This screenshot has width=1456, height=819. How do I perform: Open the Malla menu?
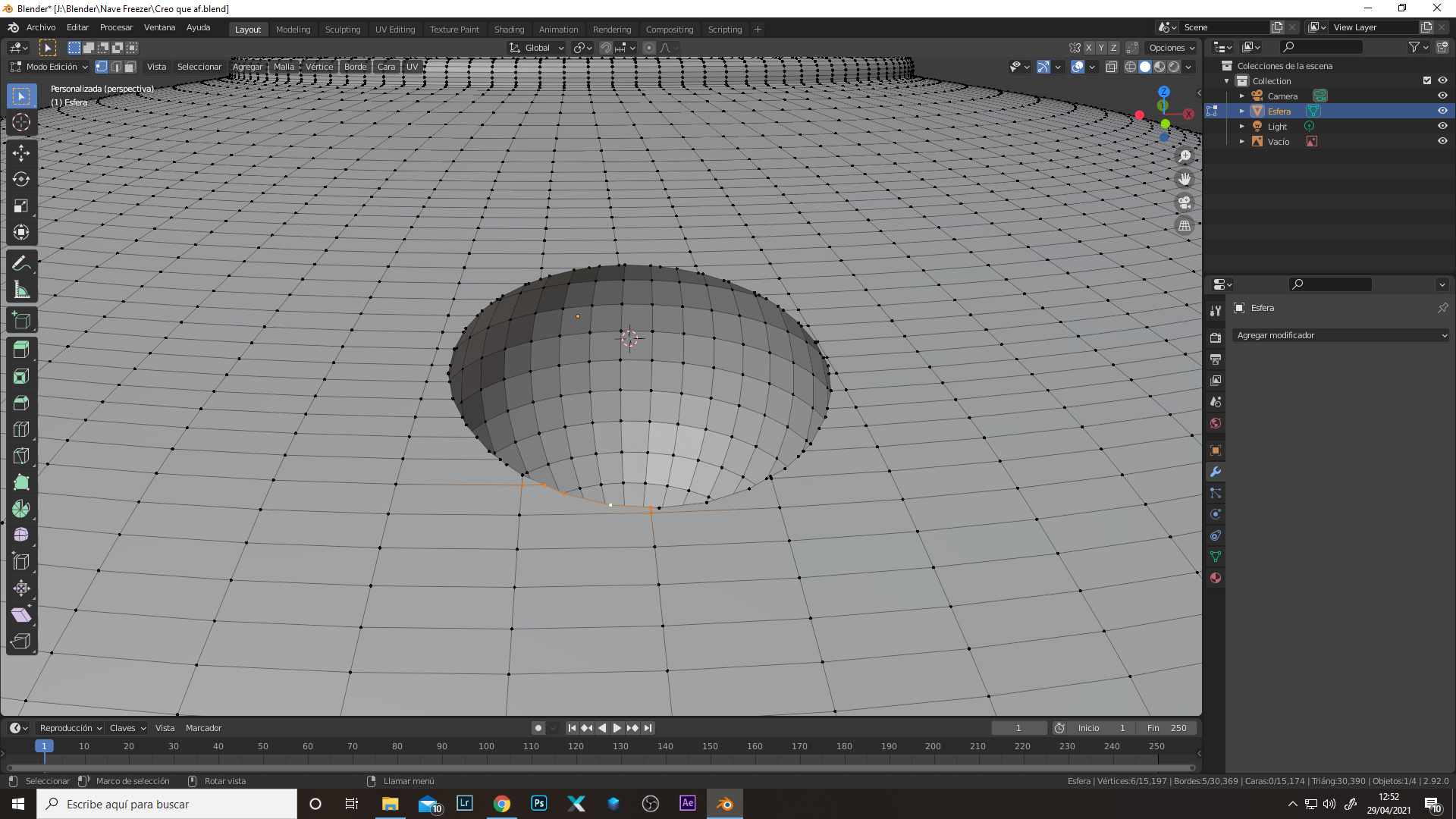click(x=284, y=67)
